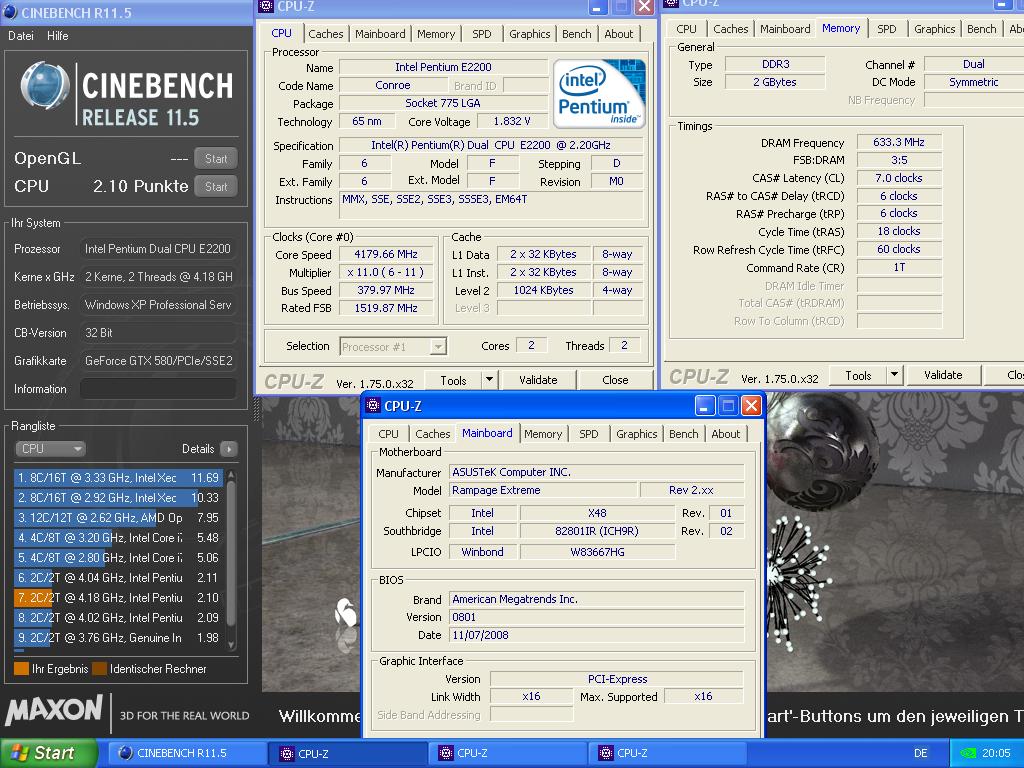Viewport: 1024px width, 768px height.
Task: Select About tab in Mainboard window
Action: pos(726,434)
